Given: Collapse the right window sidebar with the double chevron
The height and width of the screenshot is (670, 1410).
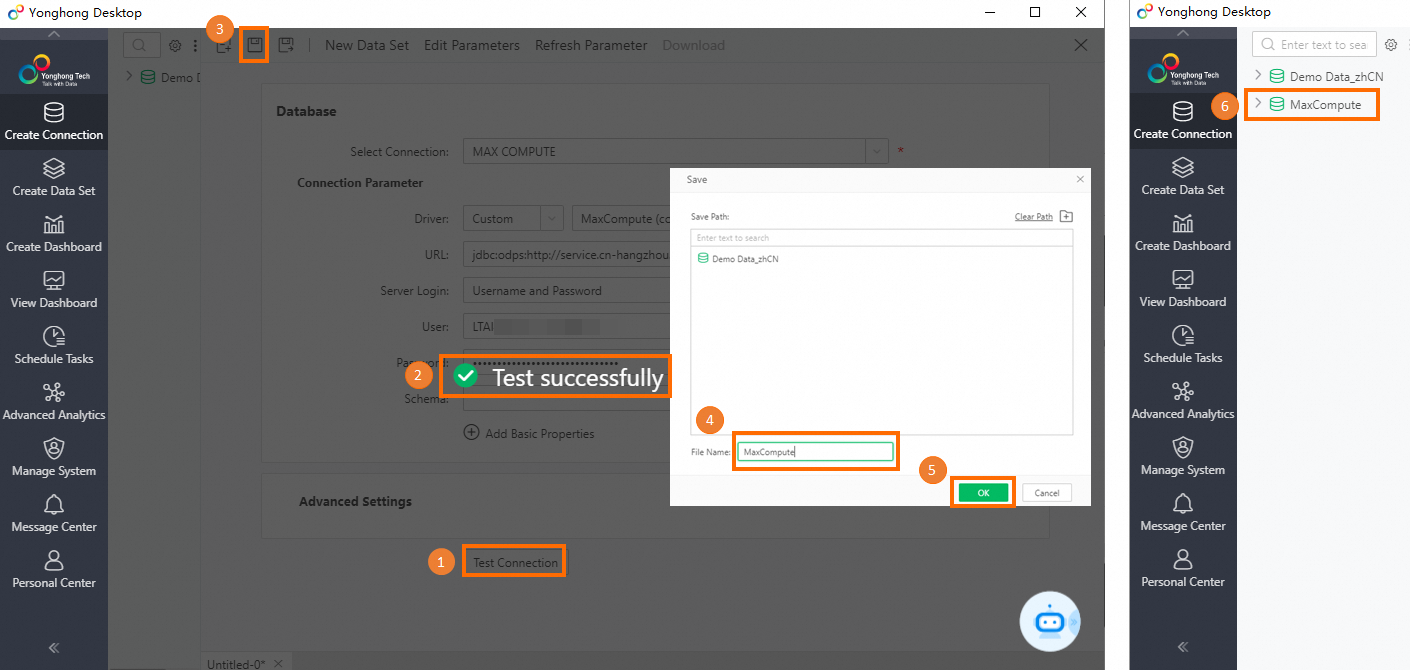Looking at the screenshot, I should tap(1183, 646).
